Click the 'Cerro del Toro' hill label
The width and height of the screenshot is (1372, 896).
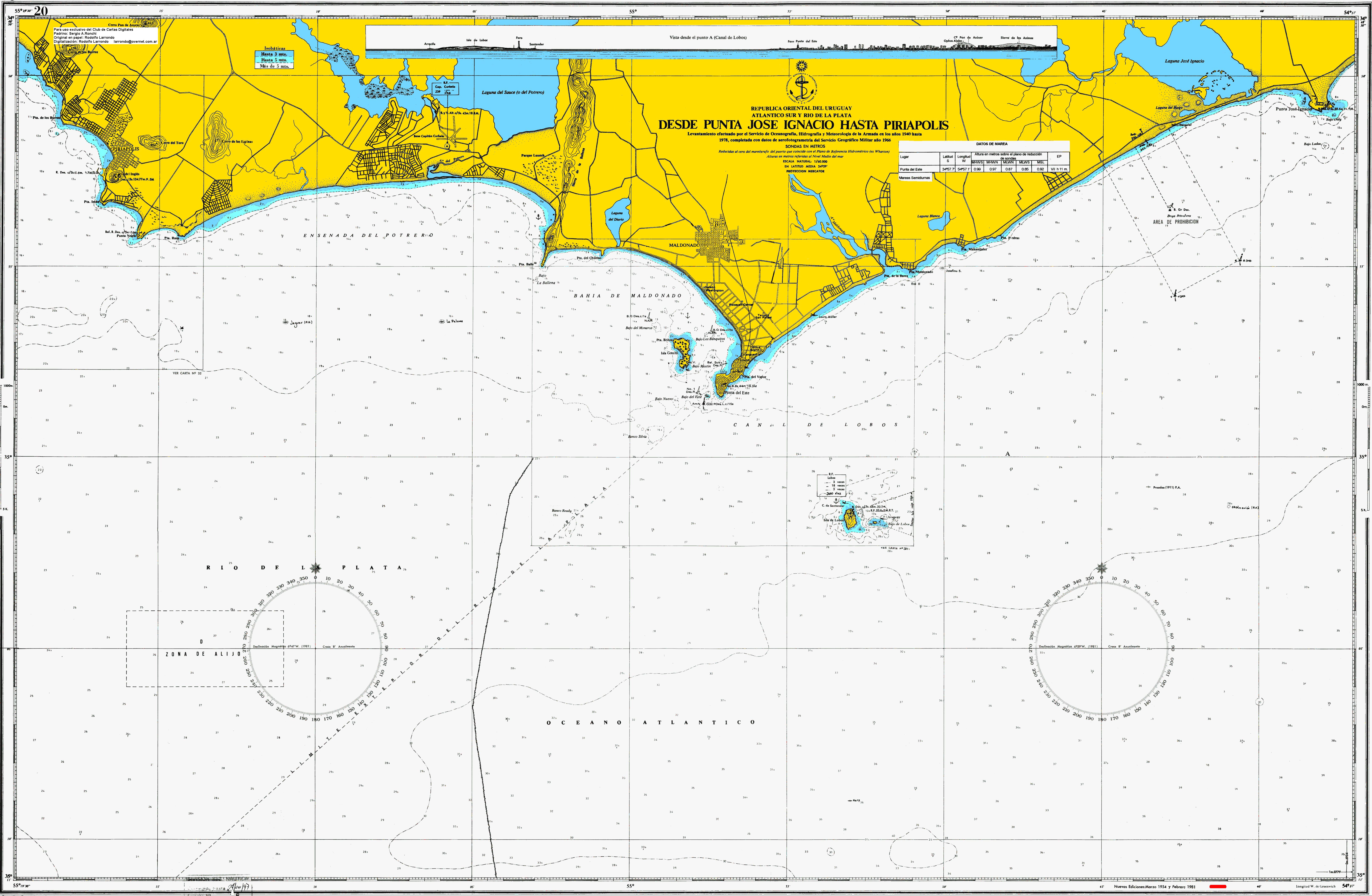[172, 142]
